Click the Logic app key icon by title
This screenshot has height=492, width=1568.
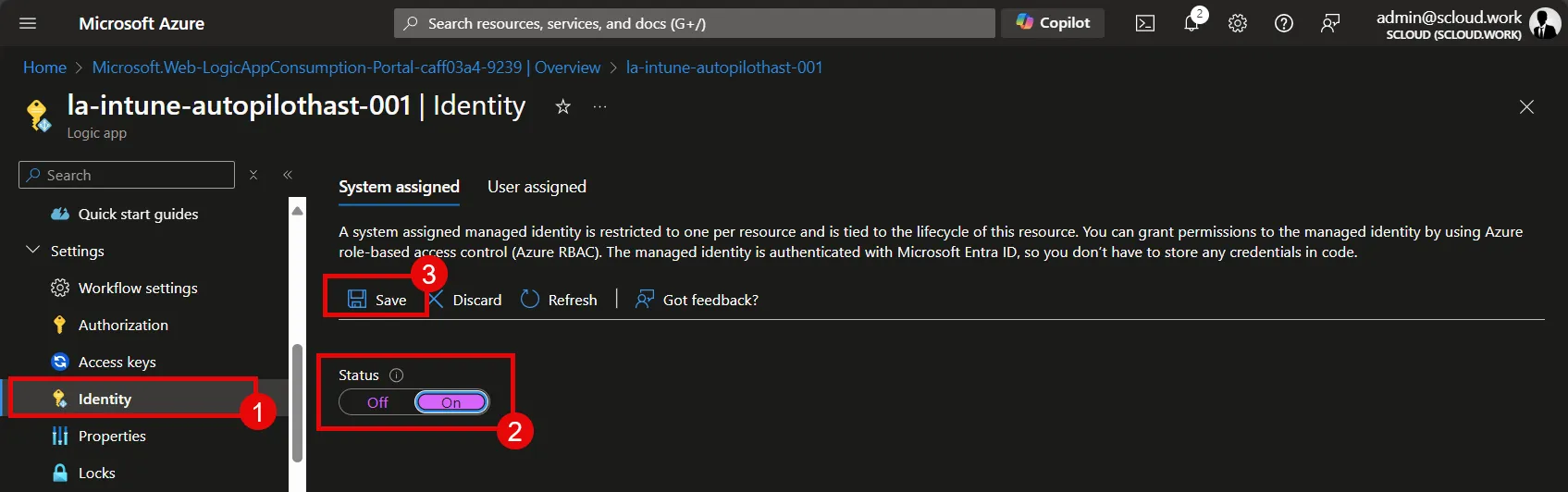38,115
